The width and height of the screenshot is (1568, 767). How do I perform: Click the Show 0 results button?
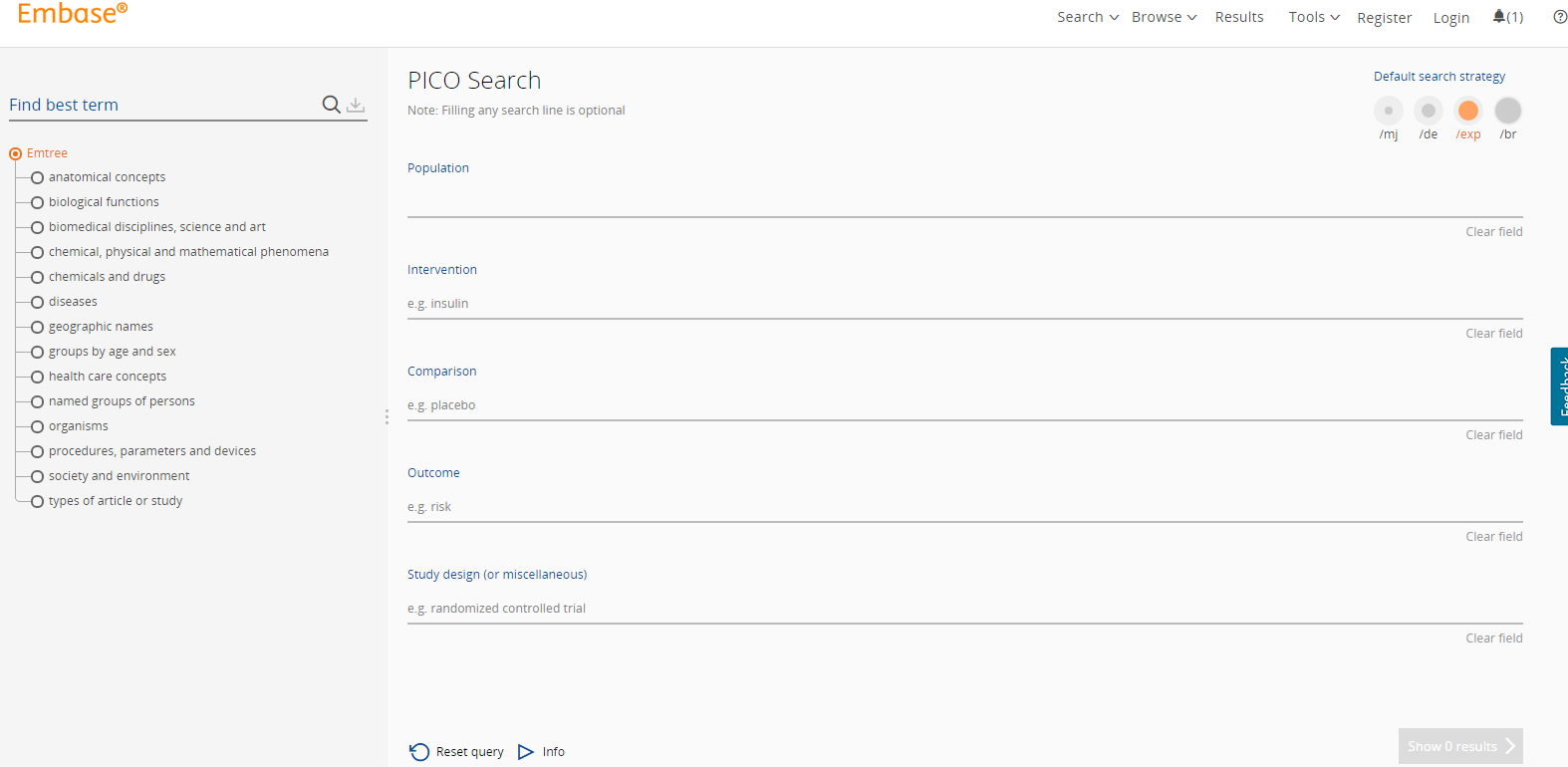pos(1459,746)
